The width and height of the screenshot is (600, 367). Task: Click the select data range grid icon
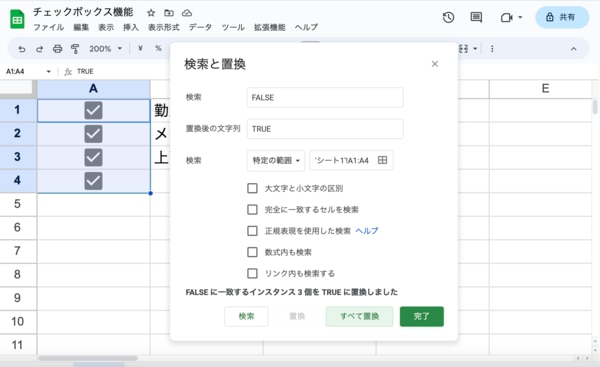(382, 160)
